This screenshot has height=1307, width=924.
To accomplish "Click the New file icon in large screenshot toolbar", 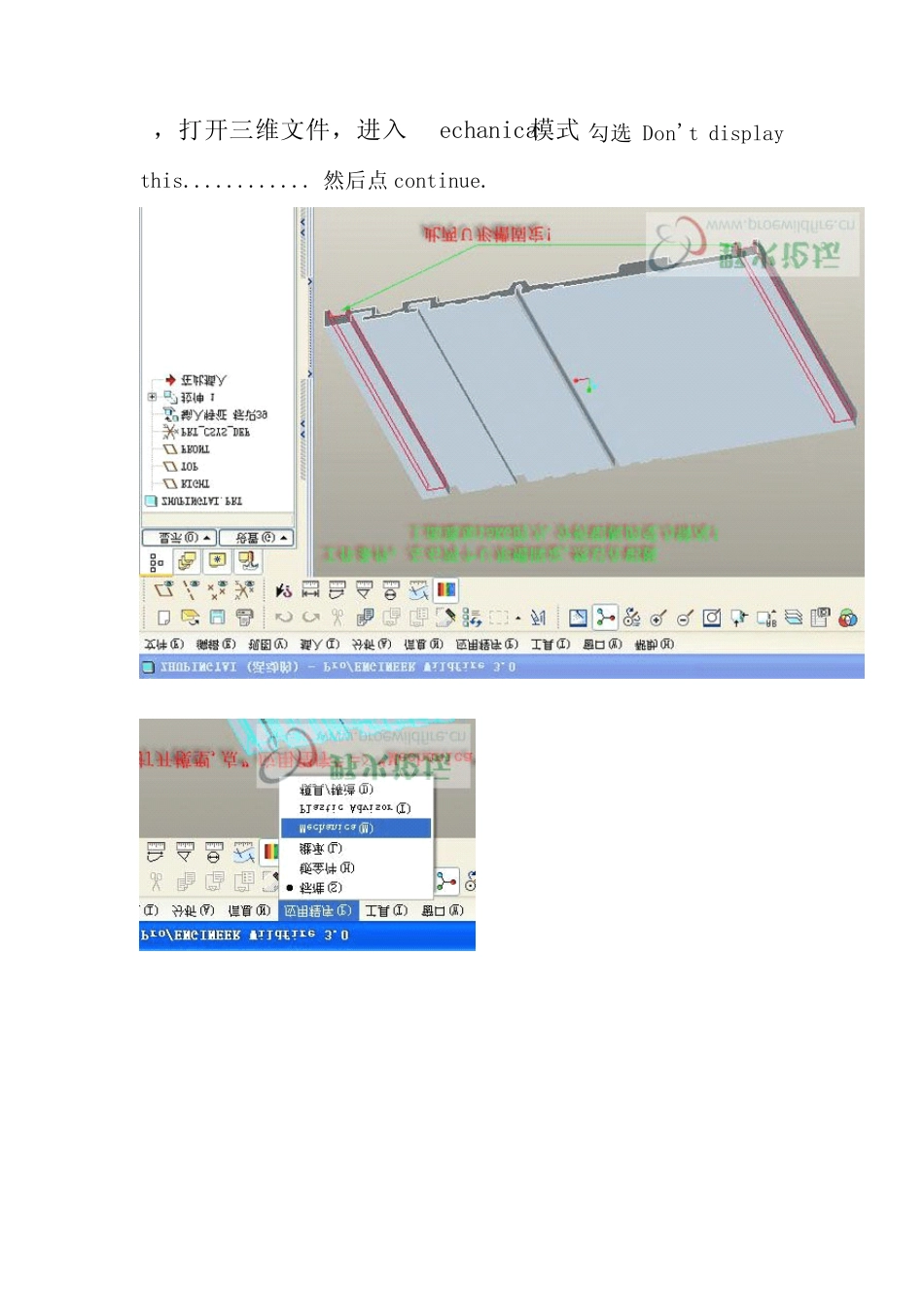I will [x=163, y=618].
